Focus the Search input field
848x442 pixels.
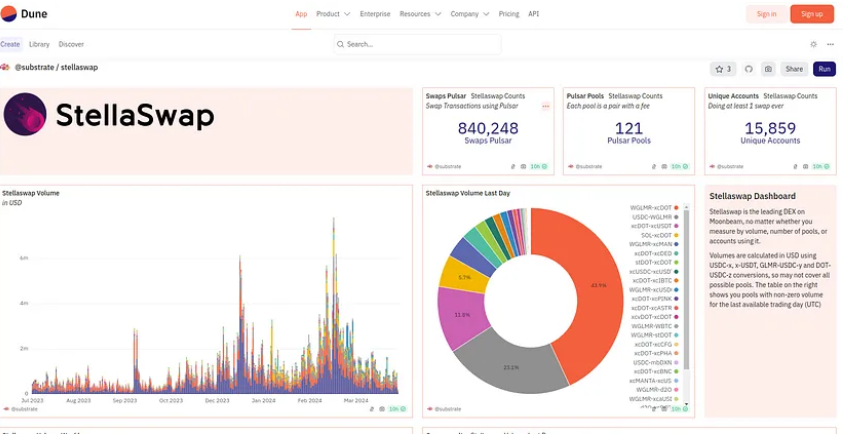[418, 44]
